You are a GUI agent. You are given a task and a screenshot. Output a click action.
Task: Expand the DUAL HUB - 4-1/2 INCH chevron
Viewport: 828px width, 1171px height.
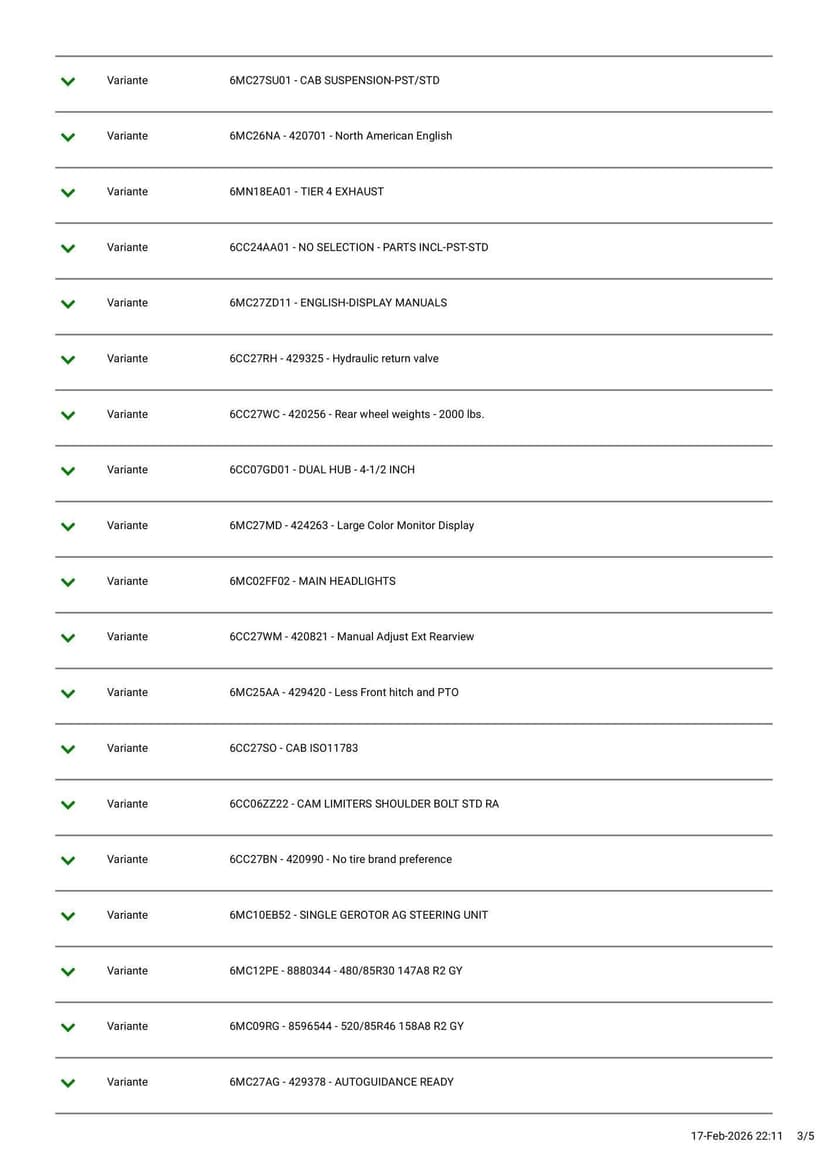point(68,471)
